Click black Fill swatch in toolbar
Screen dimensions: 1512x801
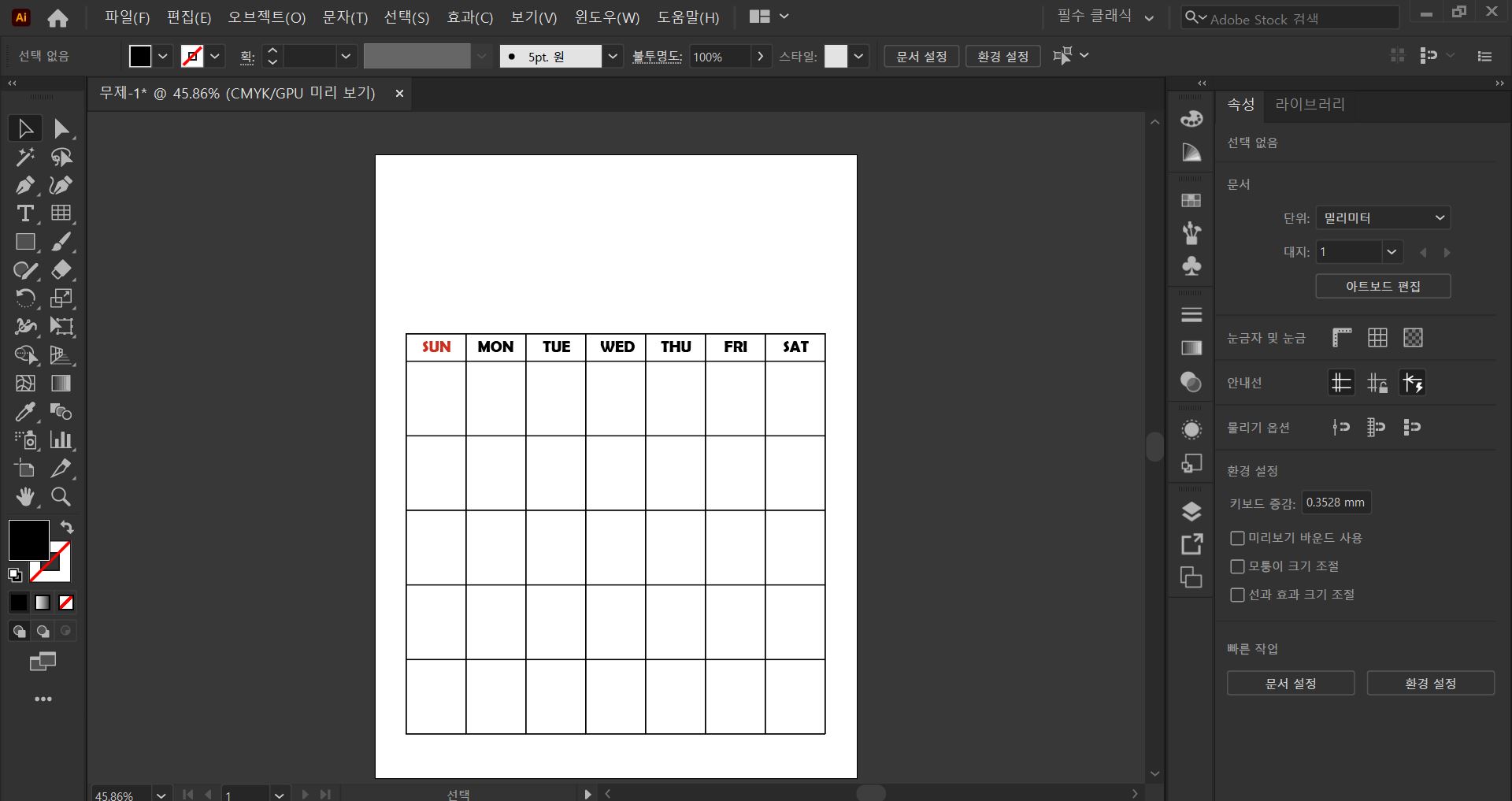[x=28, y=540]
